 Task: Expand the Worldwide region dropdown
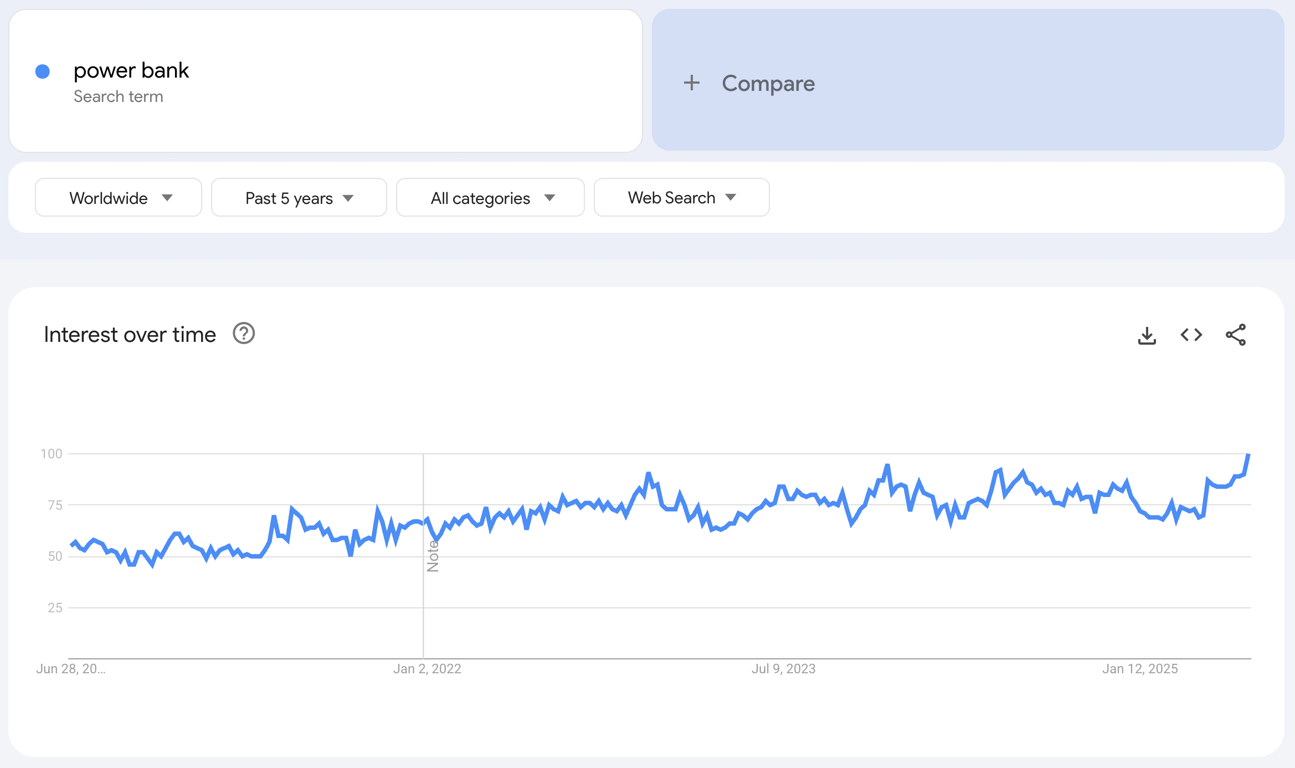(118, 197)
